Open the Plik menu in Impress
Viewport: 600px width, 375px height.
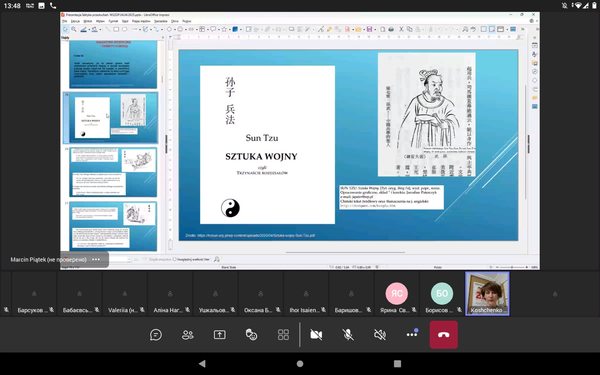coord(65,21)
